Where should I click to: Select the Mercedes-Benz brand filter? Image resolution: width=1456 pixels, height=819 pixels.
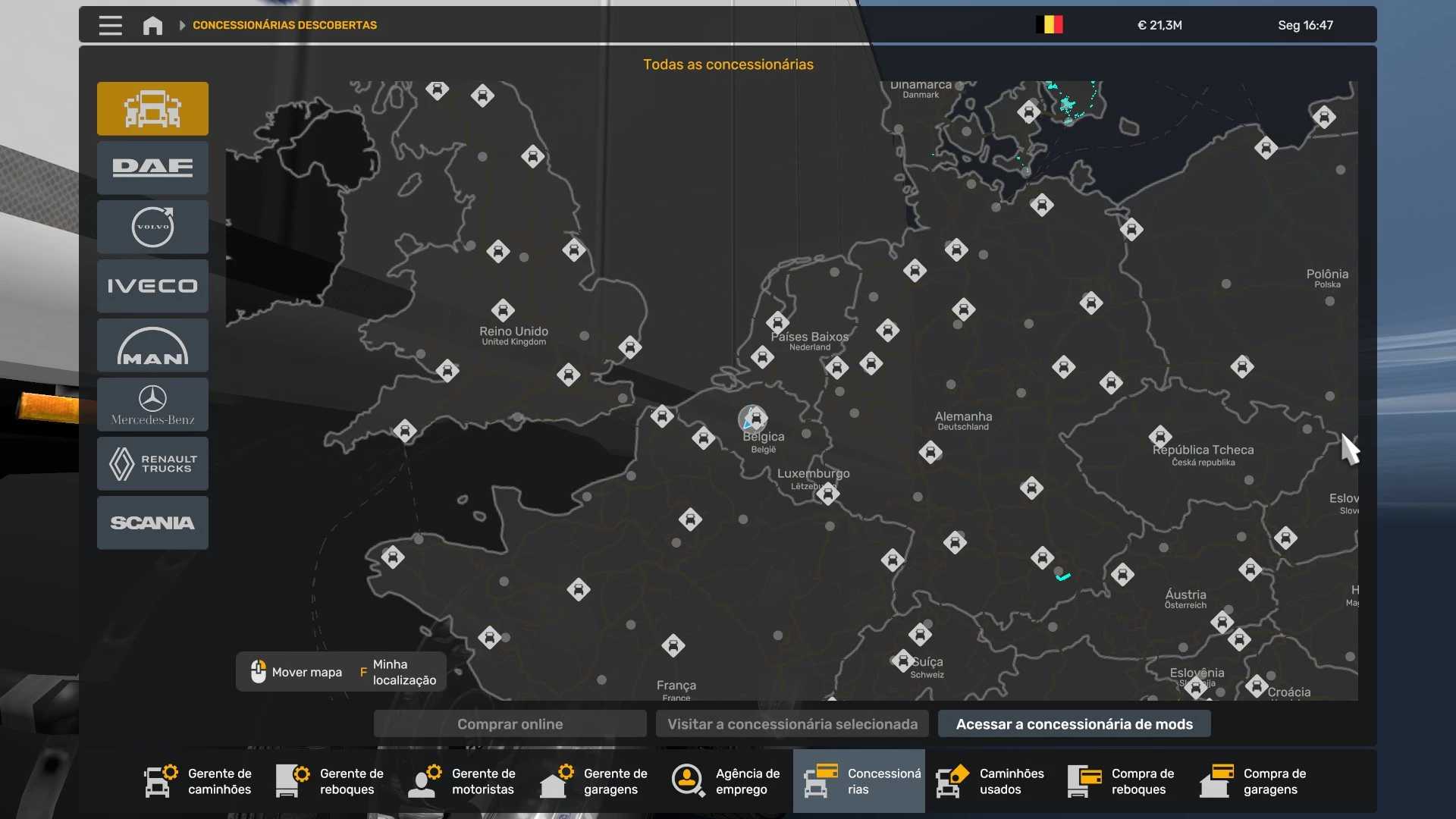coord(152,404)
